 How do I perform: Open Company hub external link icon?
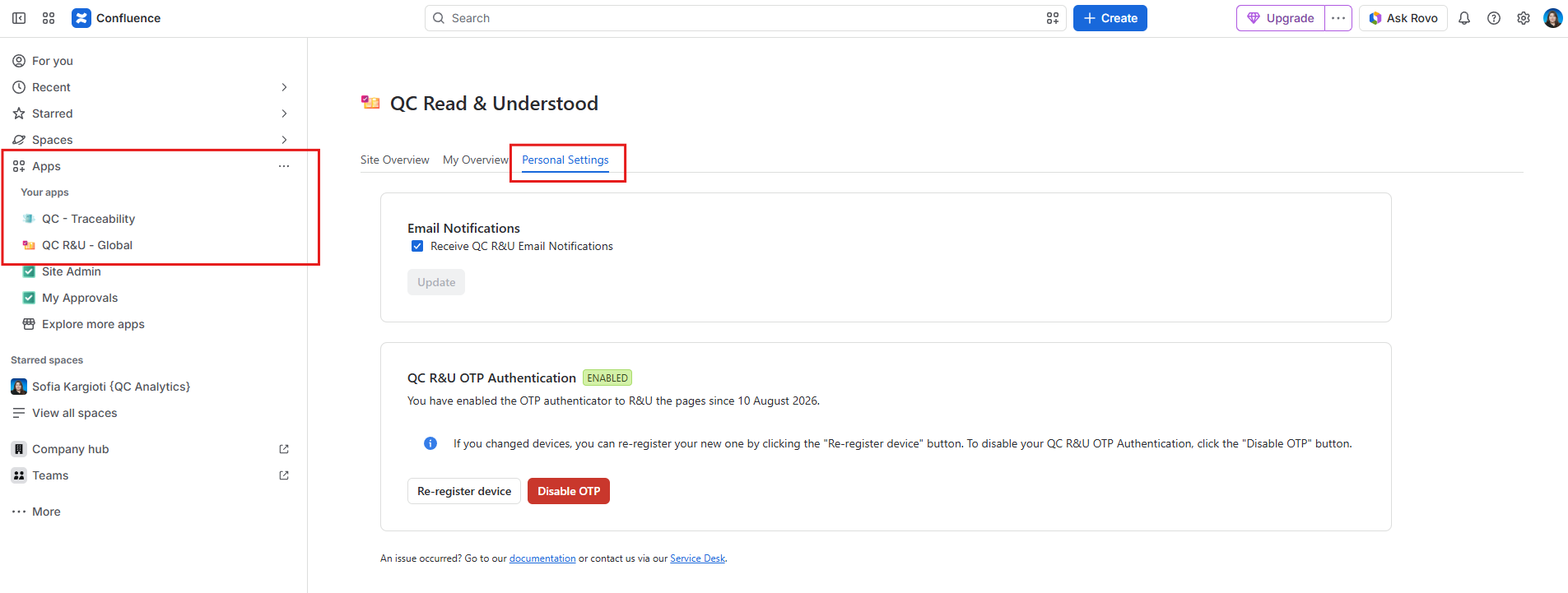click(284, 449)
